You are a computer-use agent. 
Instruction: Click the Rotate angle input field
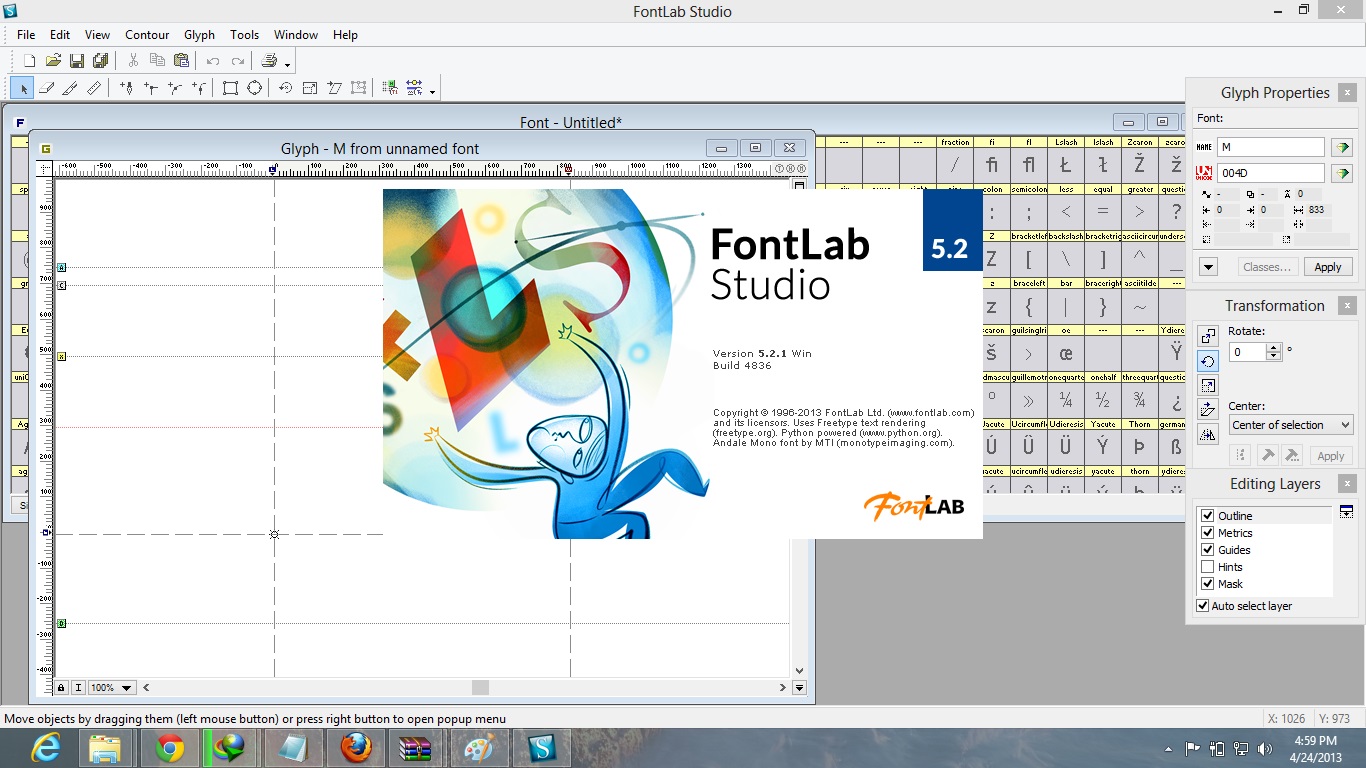1247,352
